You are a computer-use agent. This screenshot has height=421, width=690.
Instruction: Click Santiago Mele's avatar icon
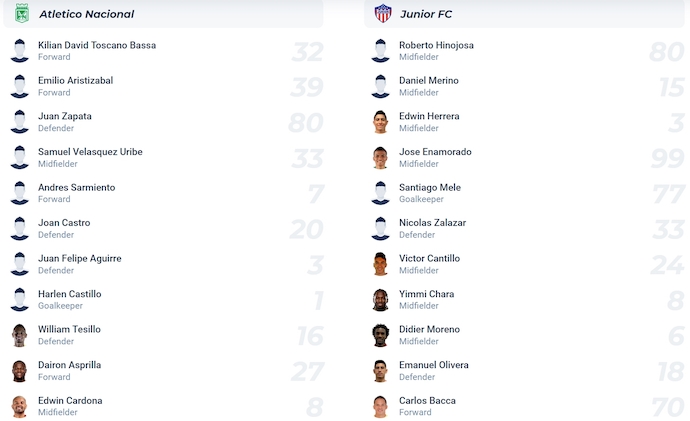[x=380, y=193]
